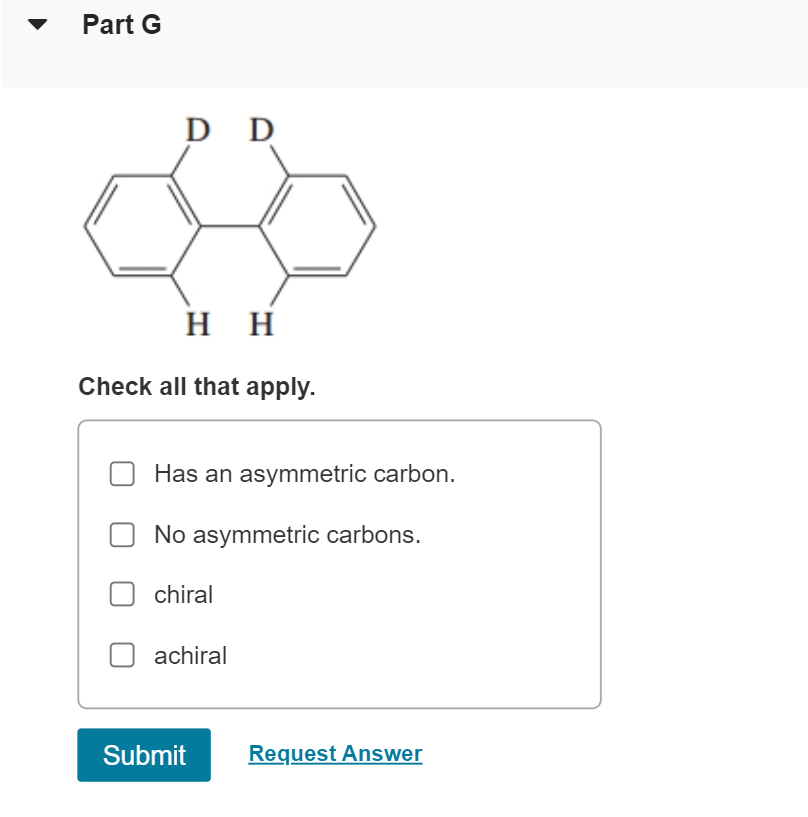The height and width of the screenshot is (817, 808).
Task: Click the 'Check all that apply.' instruction
Action: (197, 387)
